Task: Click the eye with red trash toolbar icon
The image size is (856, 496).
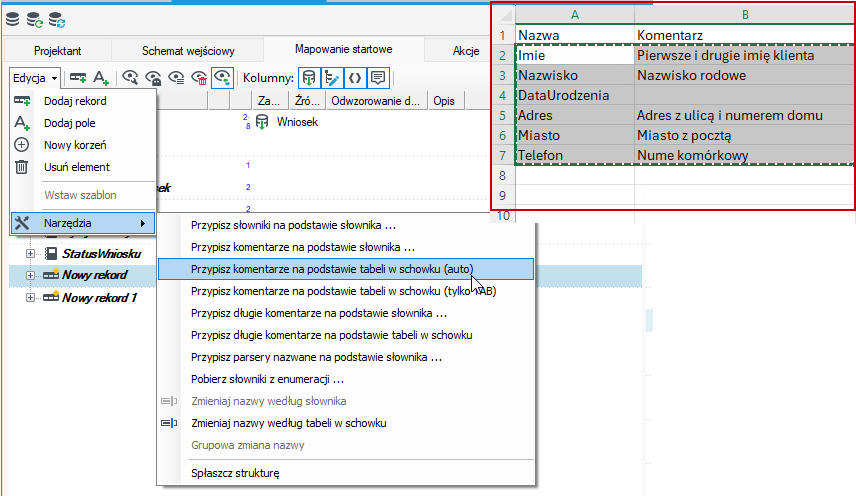Action: coord(199,78)
